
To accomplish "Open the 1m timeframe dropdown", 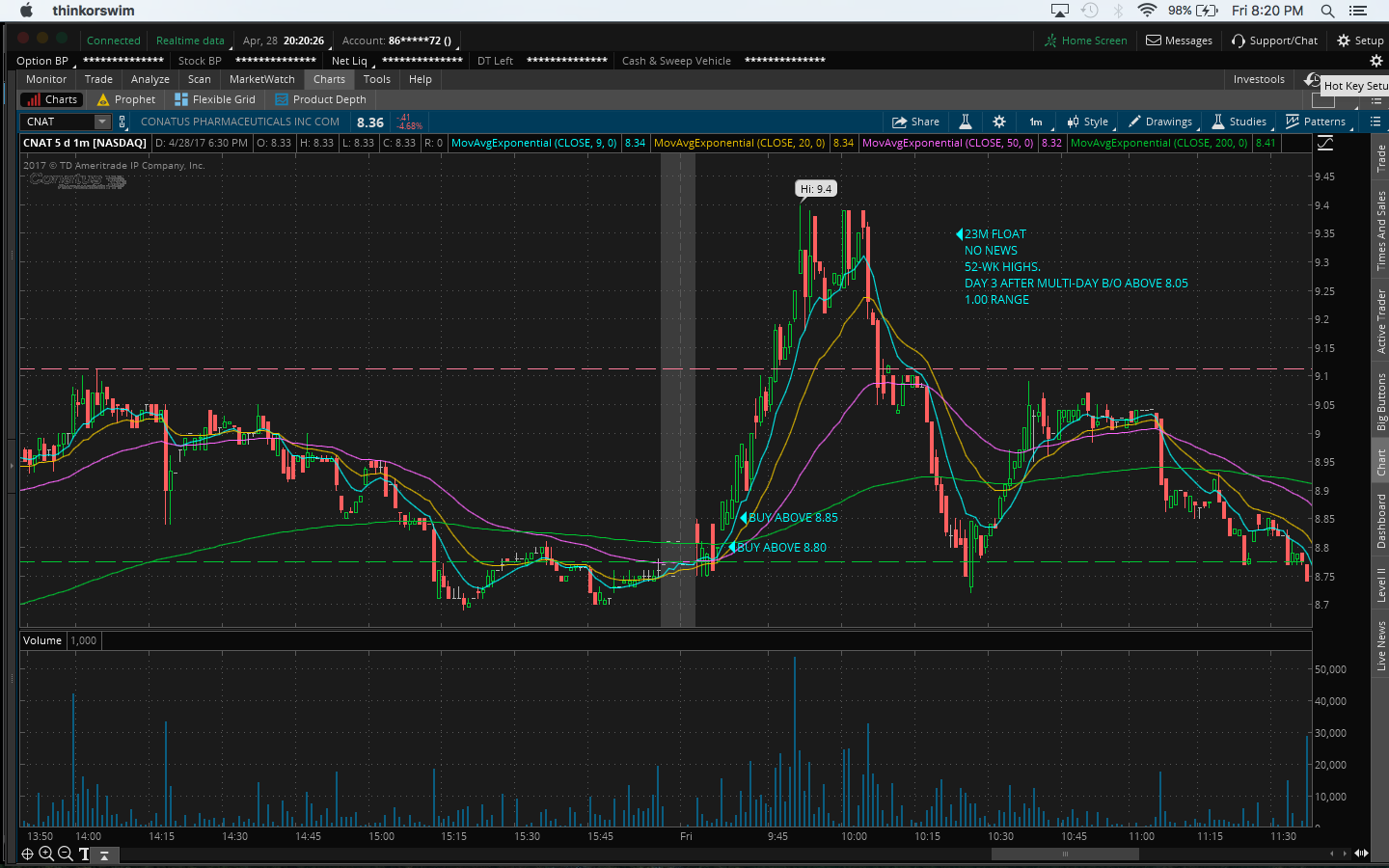I will 1037,122.
